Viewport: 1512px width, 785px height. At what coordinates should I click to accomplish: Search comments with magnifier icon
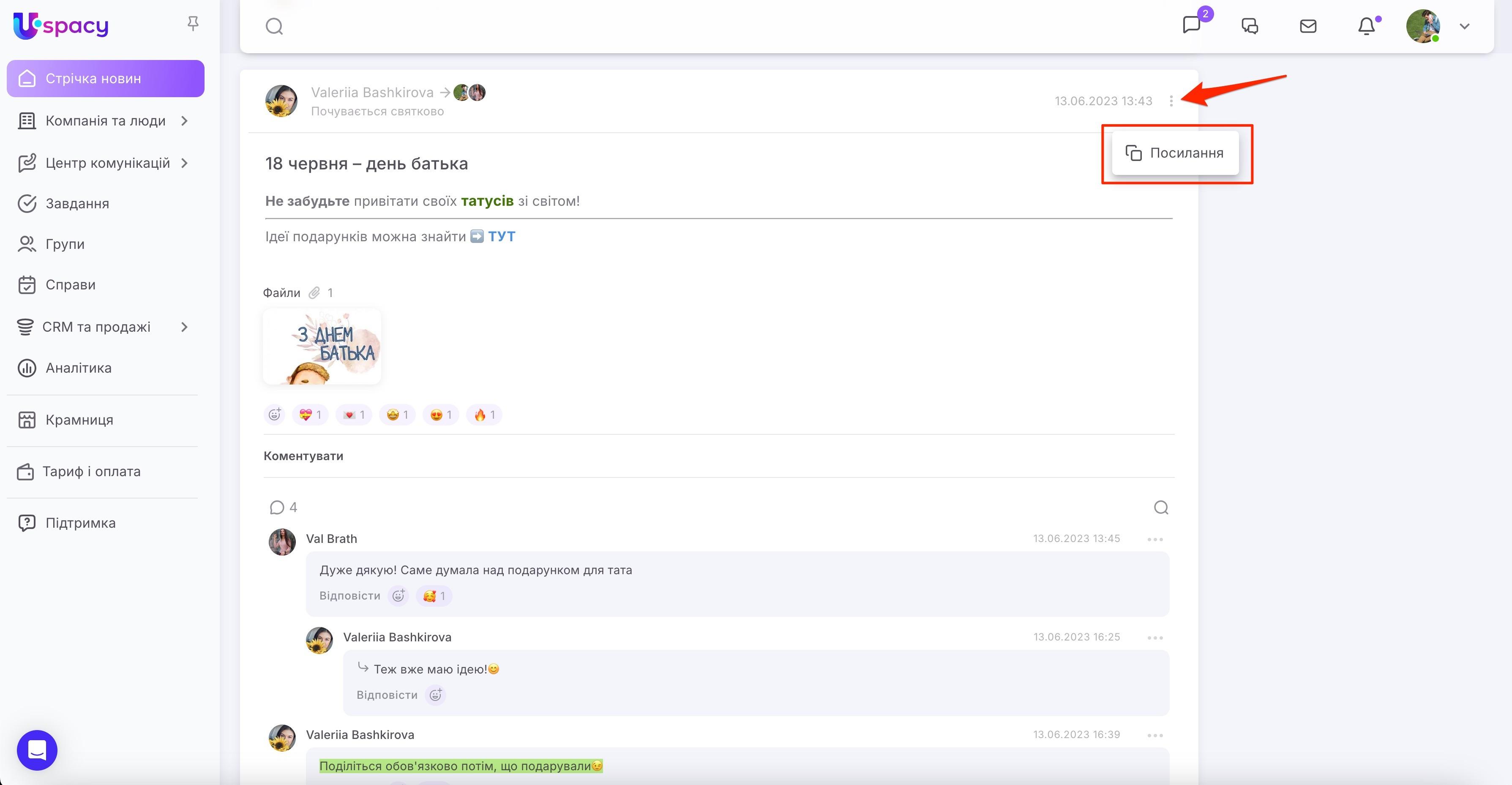click(1160, 507)
